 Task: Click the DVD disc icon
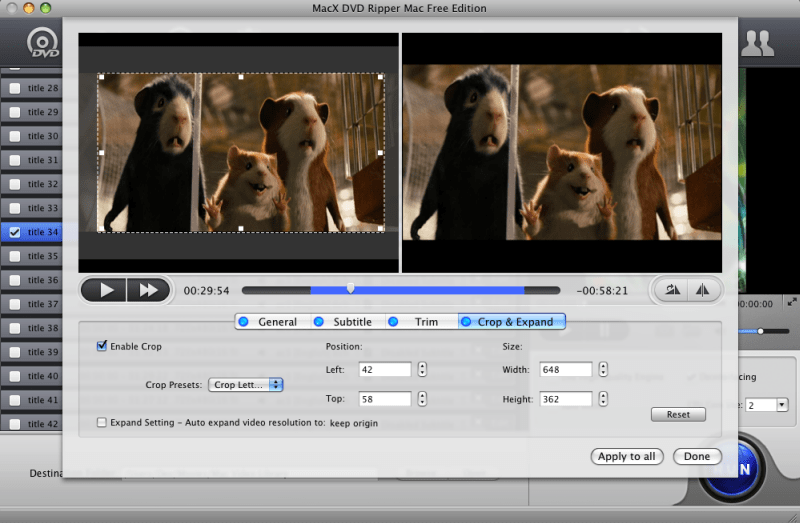pos(43,43)
